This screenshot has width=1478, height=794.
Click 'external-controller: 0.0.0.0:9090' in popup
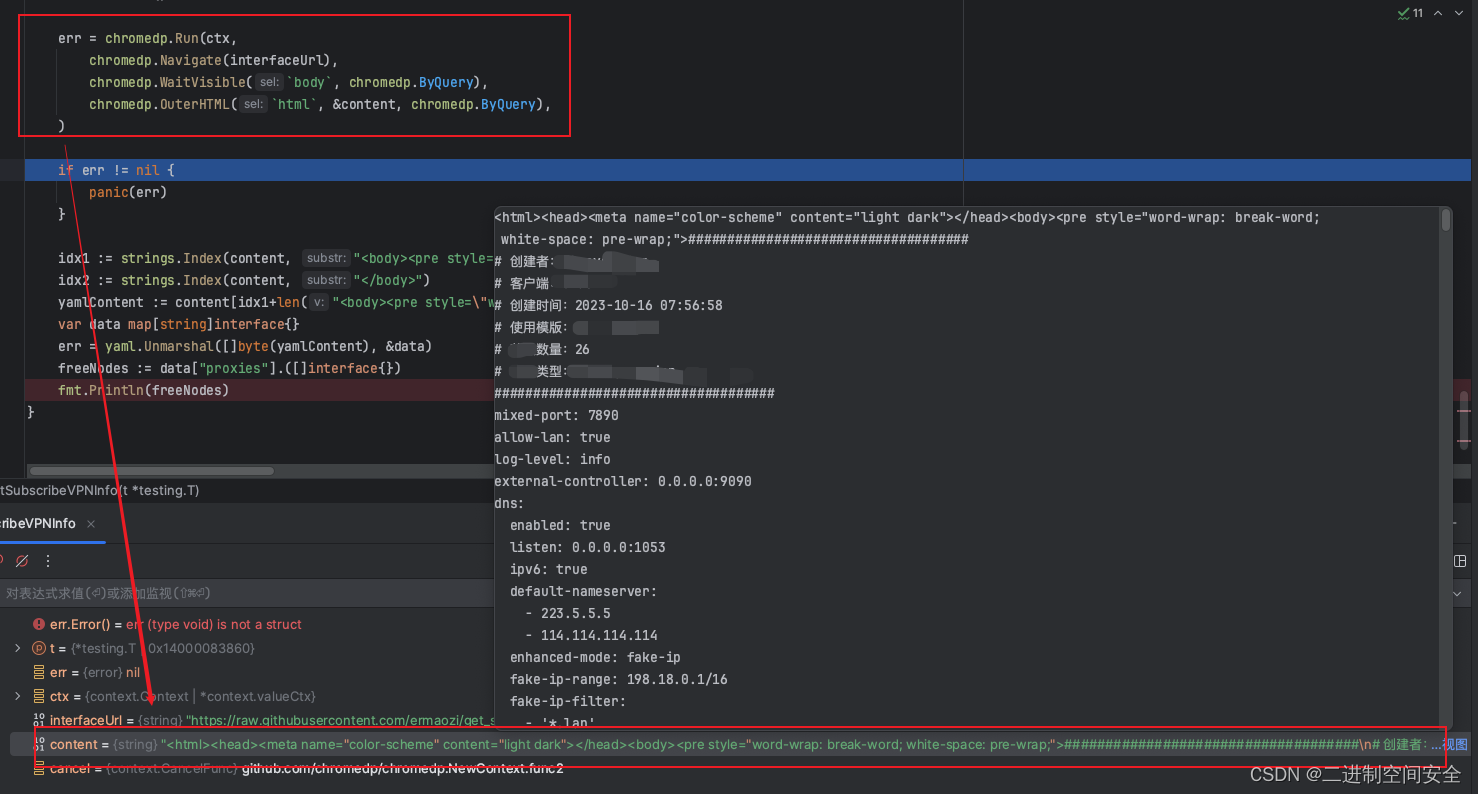tap(623, 481)
